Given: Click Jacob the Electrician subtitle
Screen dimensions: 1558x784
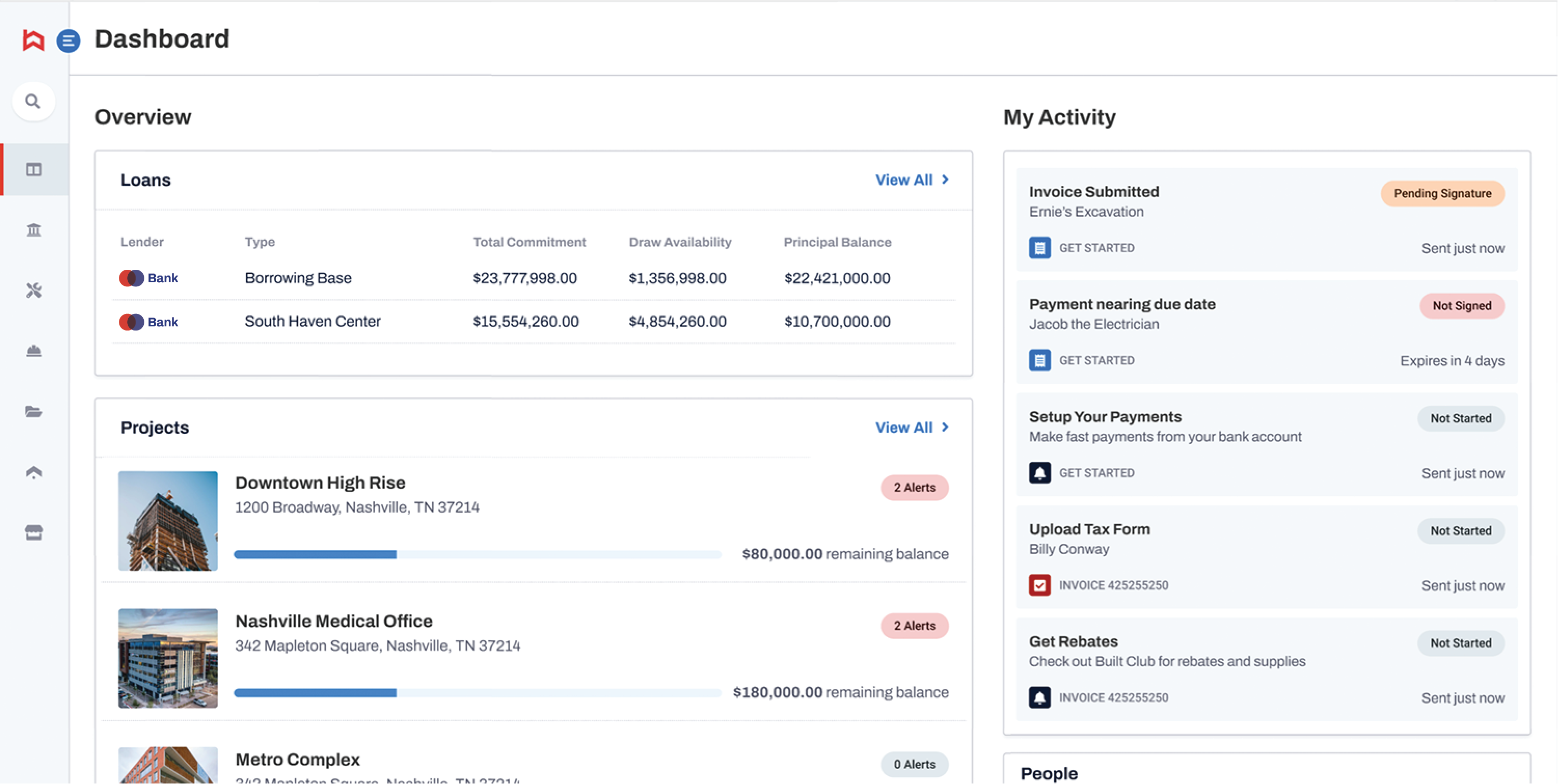Looking at the screenshot, I should (1094, 325).
